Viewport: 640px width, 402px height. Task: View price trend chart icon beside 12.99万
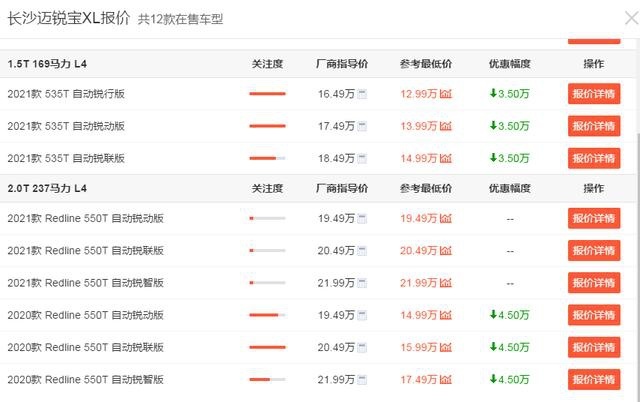pyautogui.click(x=446, y=94)
